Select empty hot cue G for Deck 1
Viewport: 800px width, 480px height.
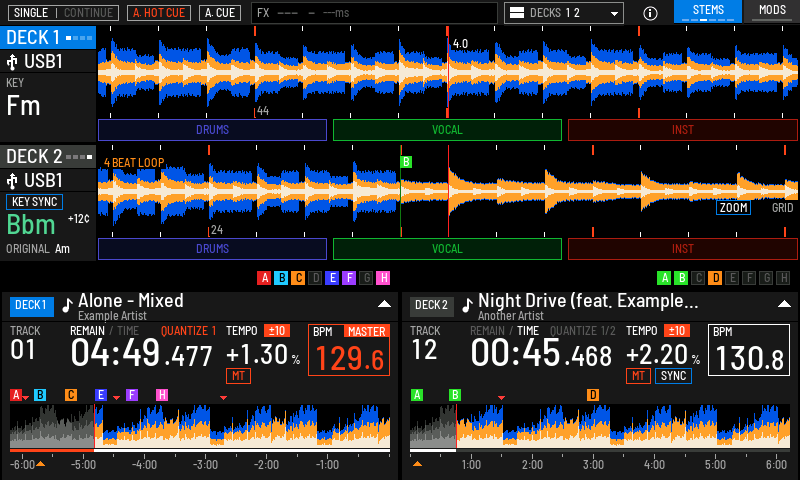366,278
